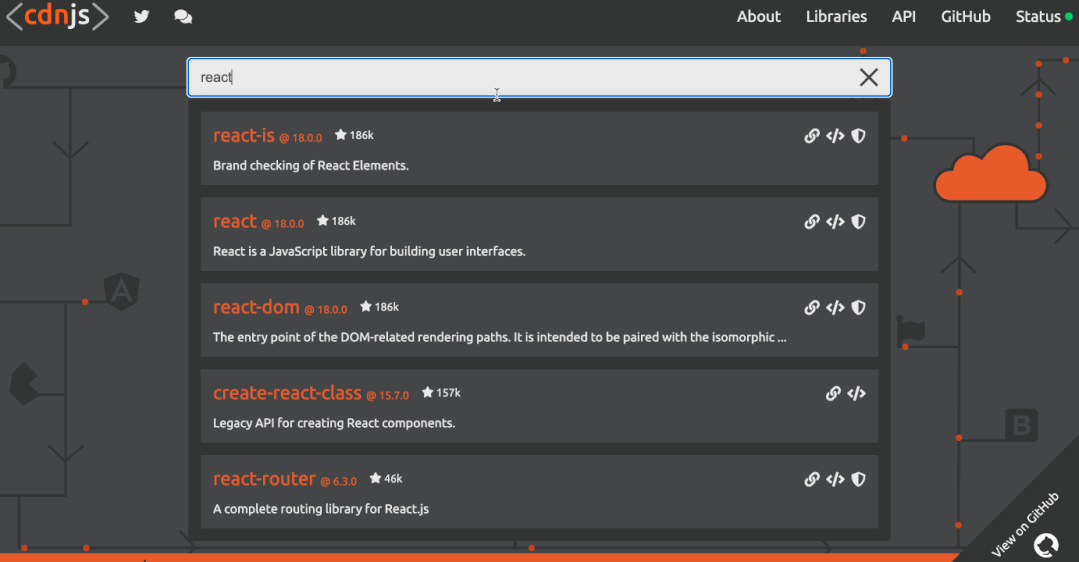Copy SRI shield icon for react-is
Viewport: 1079px width, 562px height.
point(858,136)
